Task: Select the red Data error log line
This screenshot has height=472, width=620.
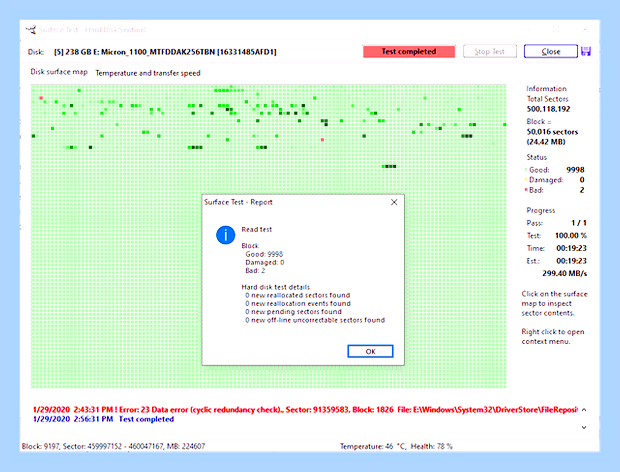Action: point(305,410)
